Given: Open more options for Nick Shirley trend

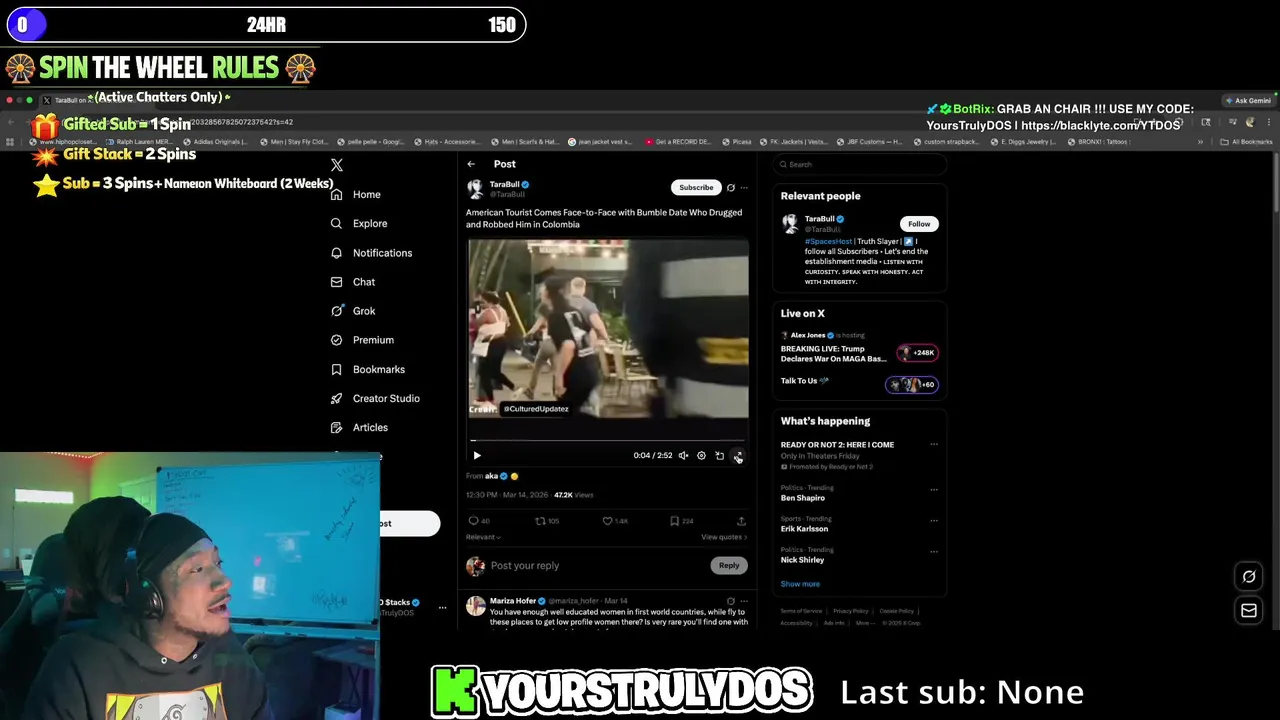Looking at the screenshot, I should coord(934,551).
